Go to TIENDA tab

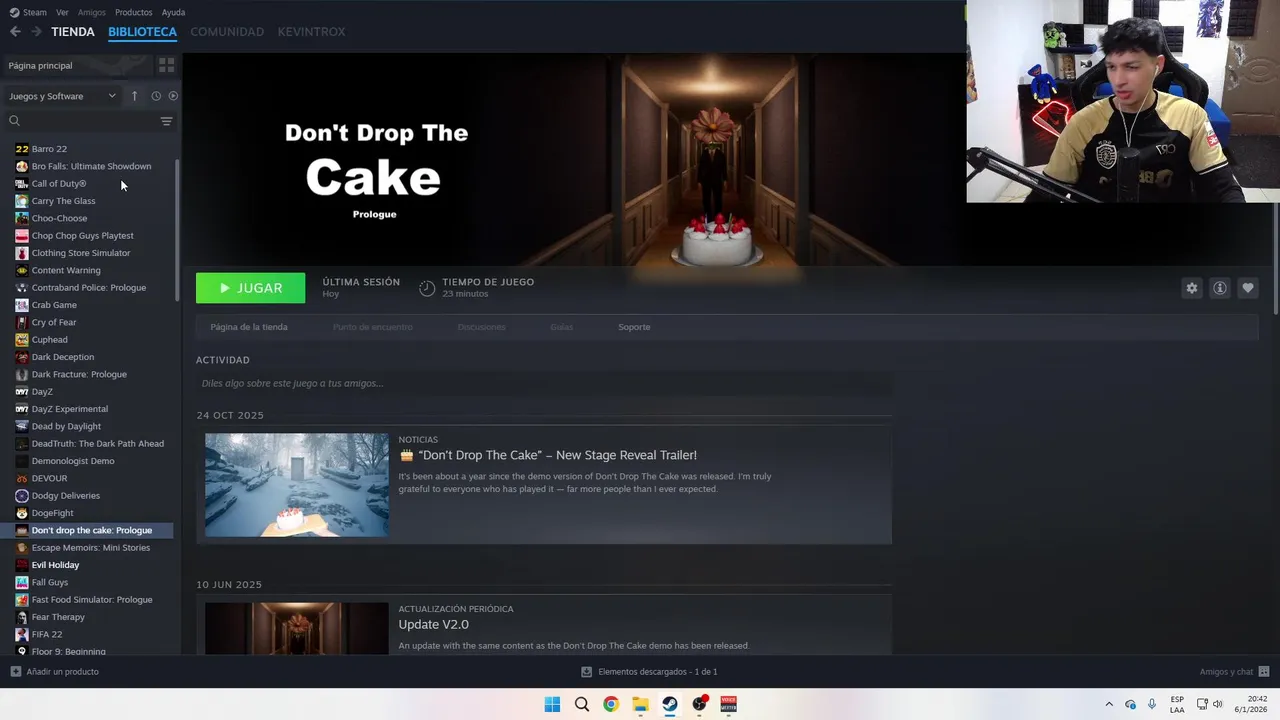point(73,32)
